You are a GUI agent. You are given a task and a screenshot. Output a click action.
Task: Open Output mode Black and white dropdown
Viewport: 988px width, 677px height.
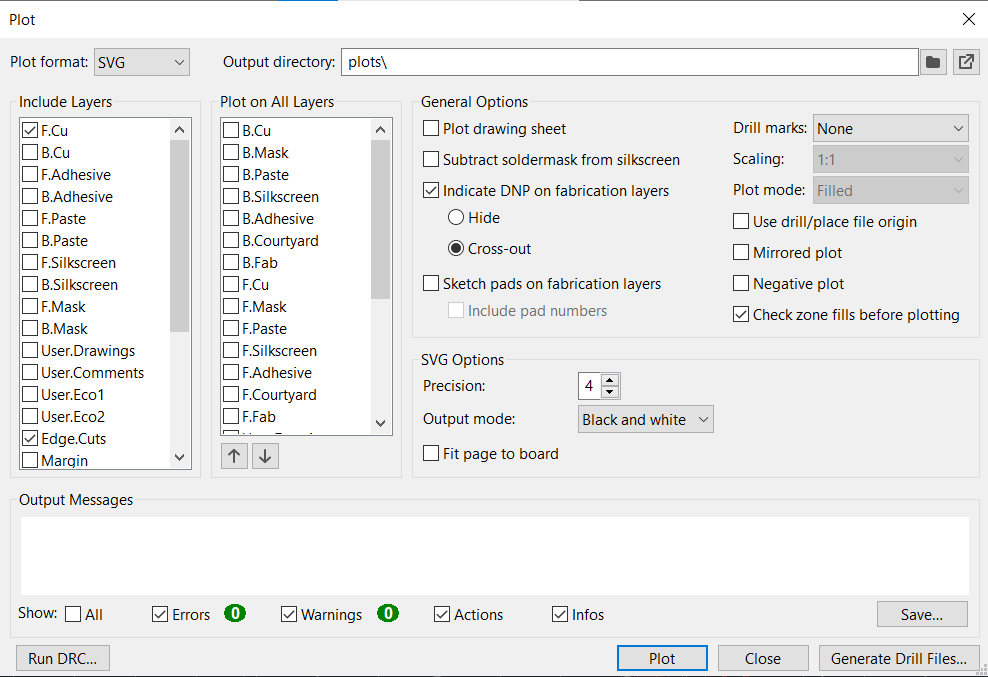click(646, 420)
